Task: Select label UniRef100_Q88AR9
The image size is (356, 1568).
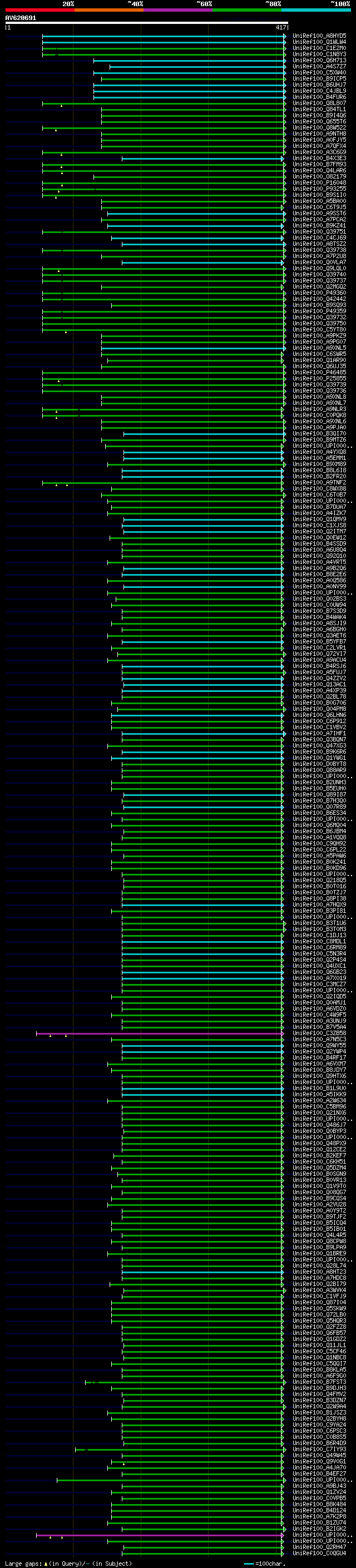Action: (x=319, y=770)
